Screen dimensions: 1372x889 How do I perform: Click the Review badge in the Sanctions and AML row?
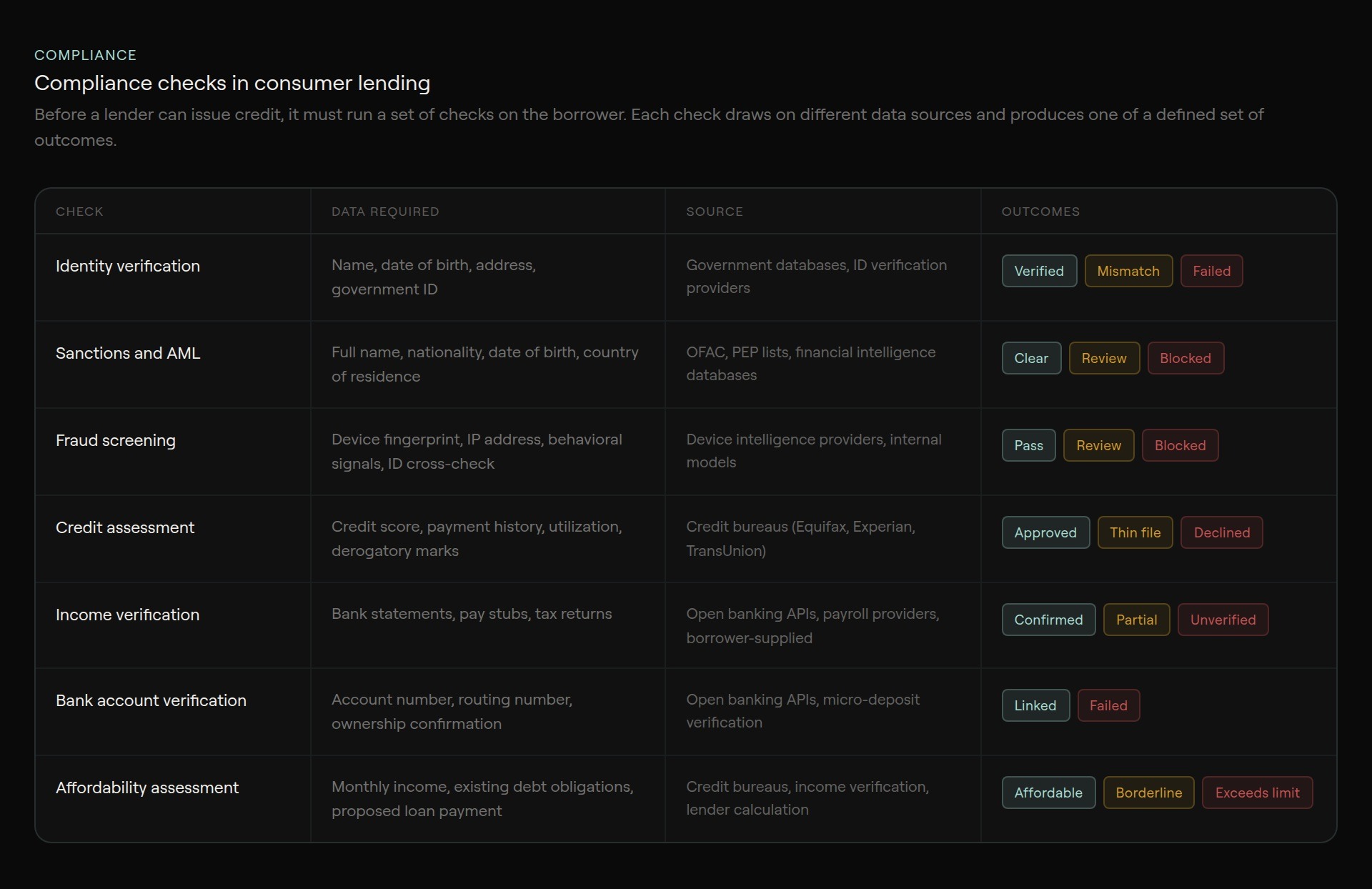tap(1103, 358)
